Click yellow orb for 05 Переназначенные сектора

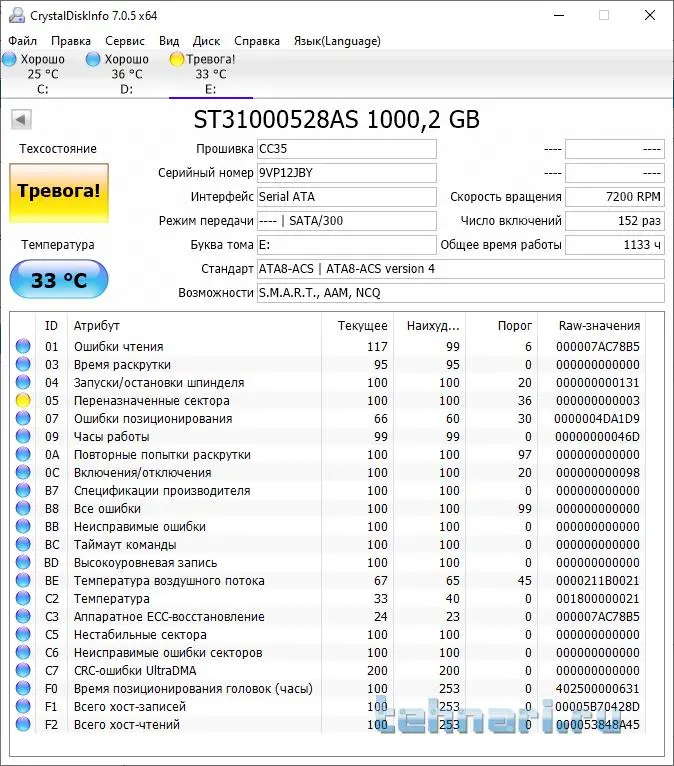click(23, 401)
